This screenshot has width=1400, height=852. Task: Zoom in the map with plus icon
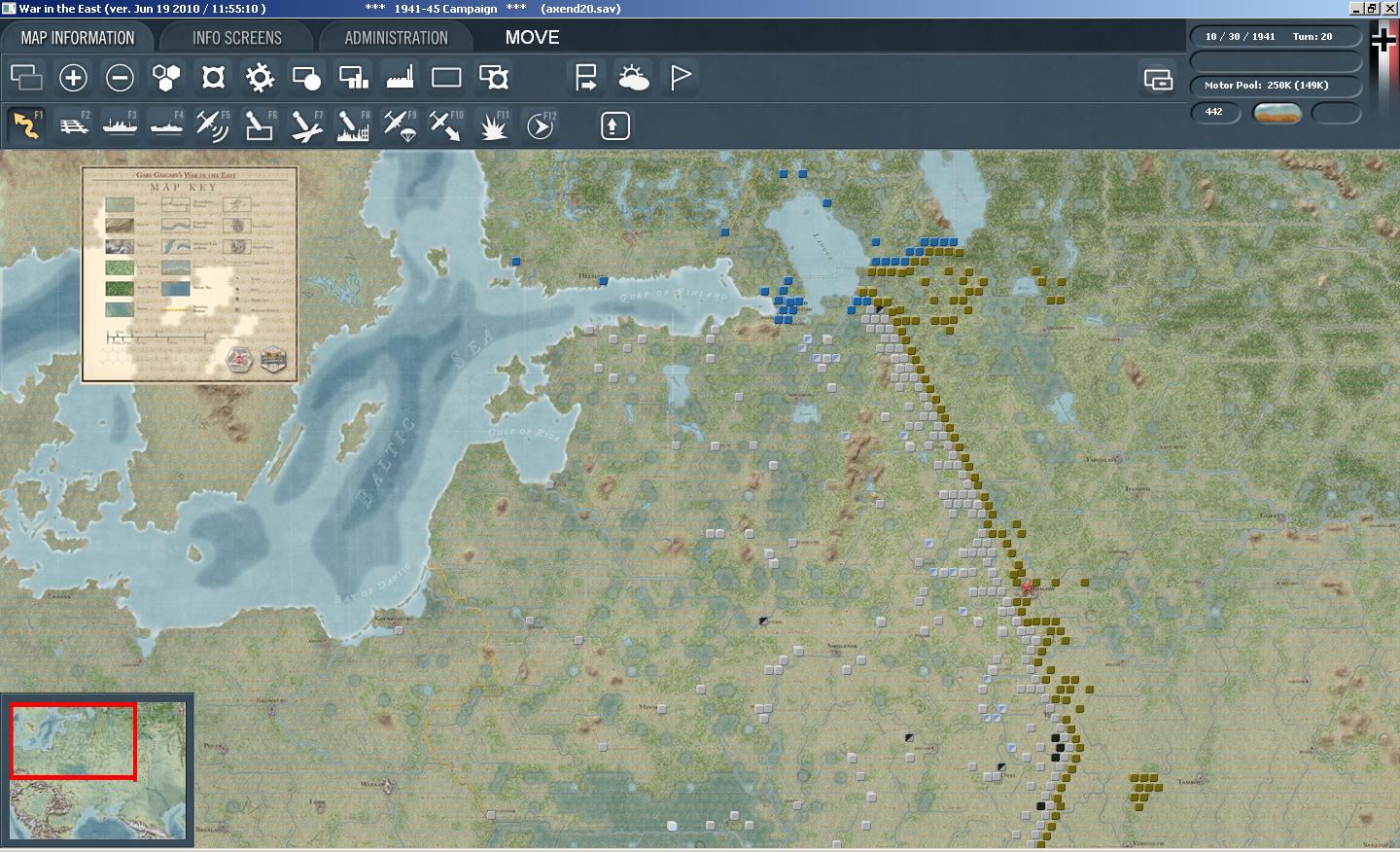click(73, 78)
